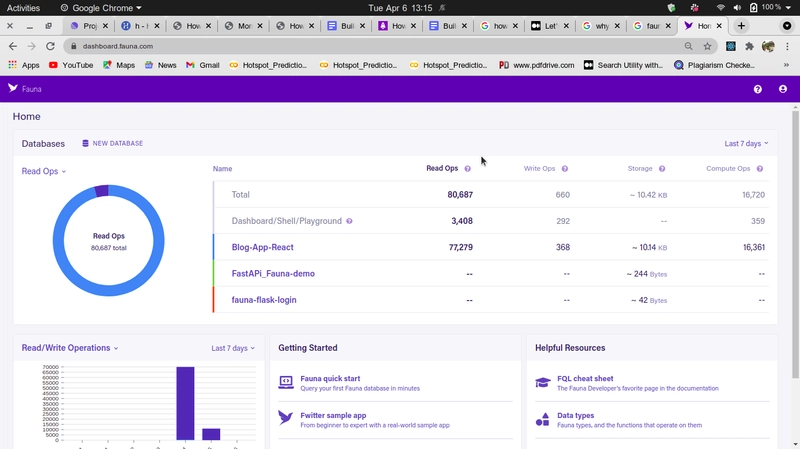Image resolution: width=800 pixels, height=449 pixels.
Task: Click the Read Ops column help icon
Action: tap(467, 169)
